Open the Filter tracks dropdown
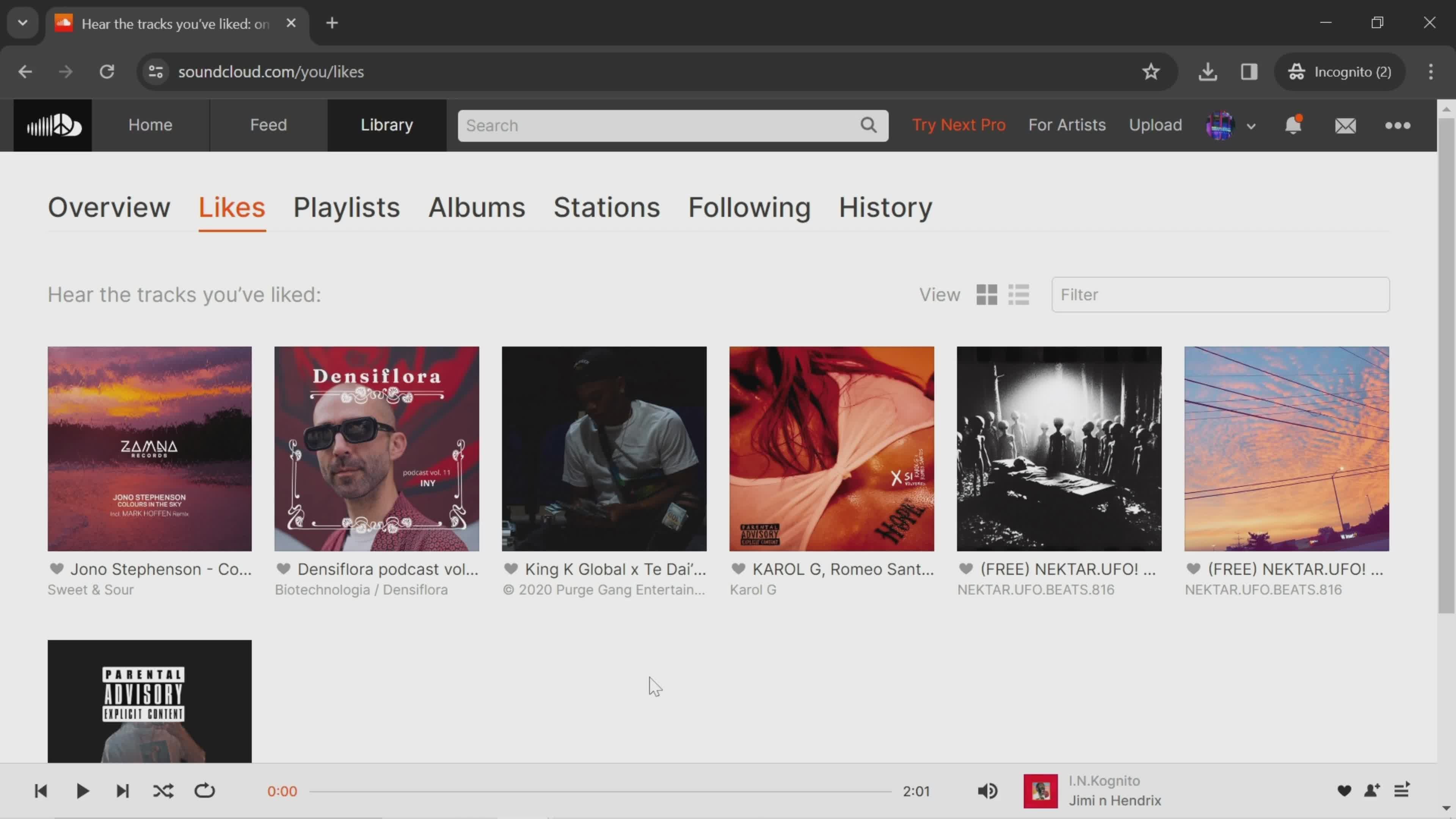The image size is (1456, 819). 1221,294
